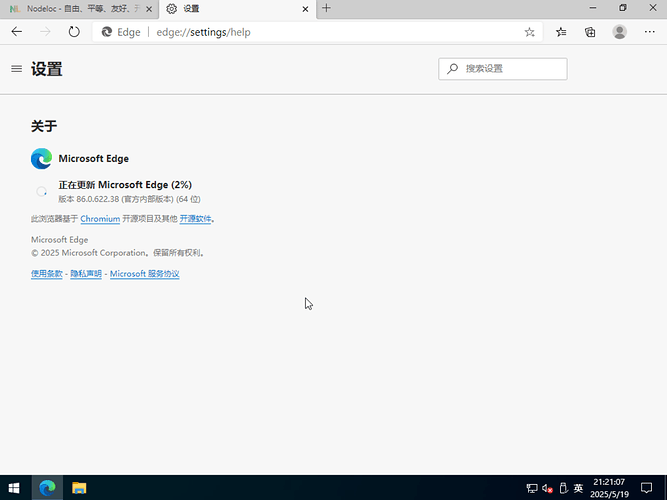Viewport: 667px width, 500px height.
Task: Click the Microsoft Edge logo in the About section
Action: tap(41, 159)
